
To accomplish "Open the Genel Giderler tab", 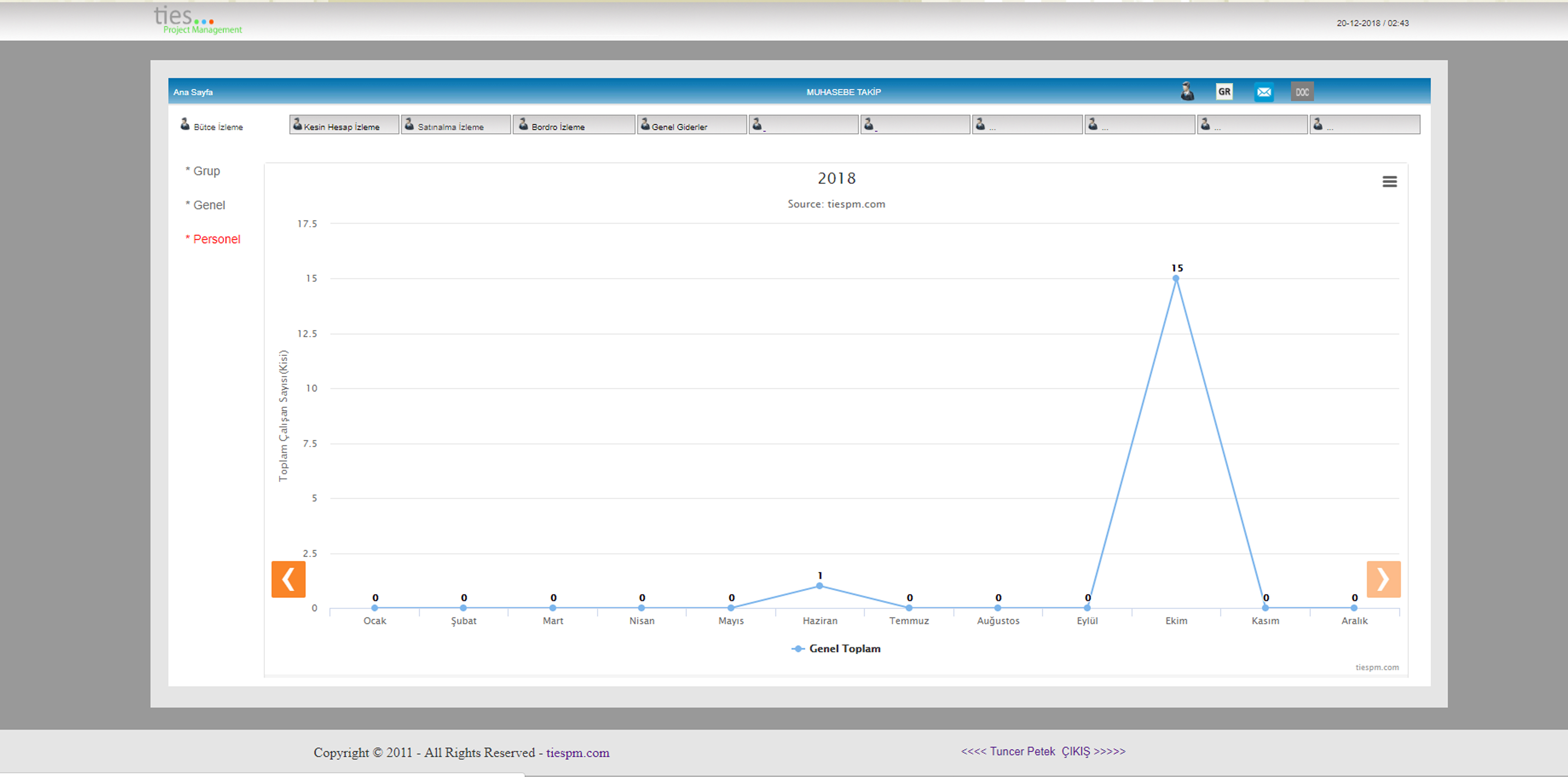I will point(692,125).
